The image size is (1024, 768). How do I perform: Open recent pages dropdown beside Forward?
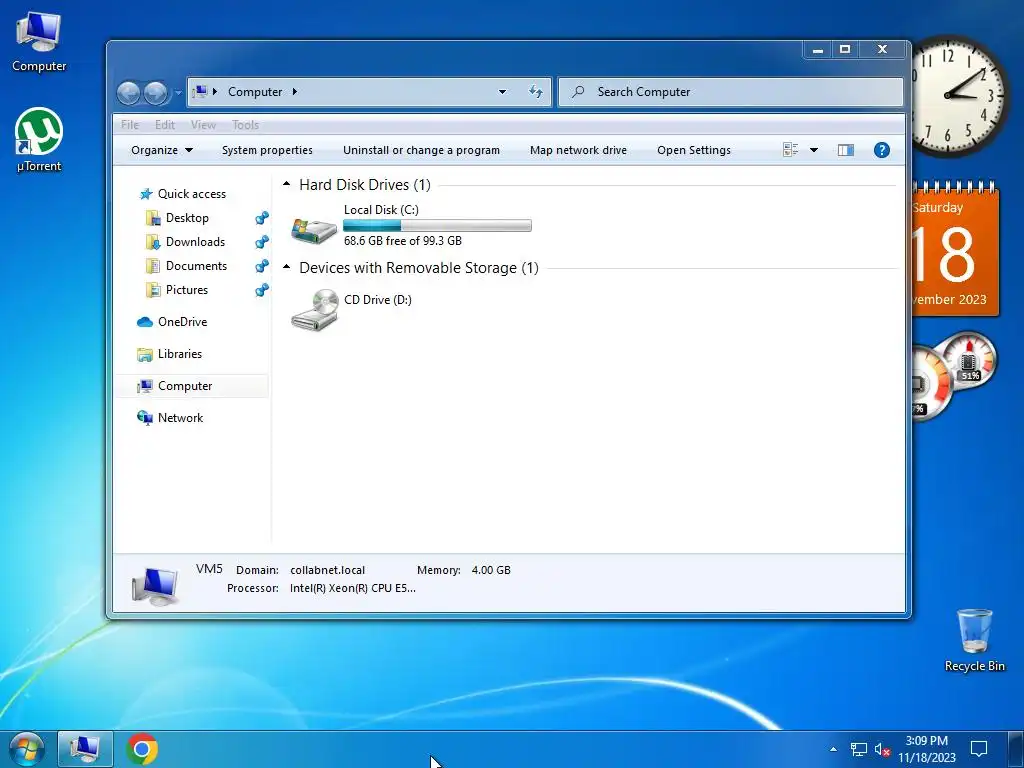178,93
